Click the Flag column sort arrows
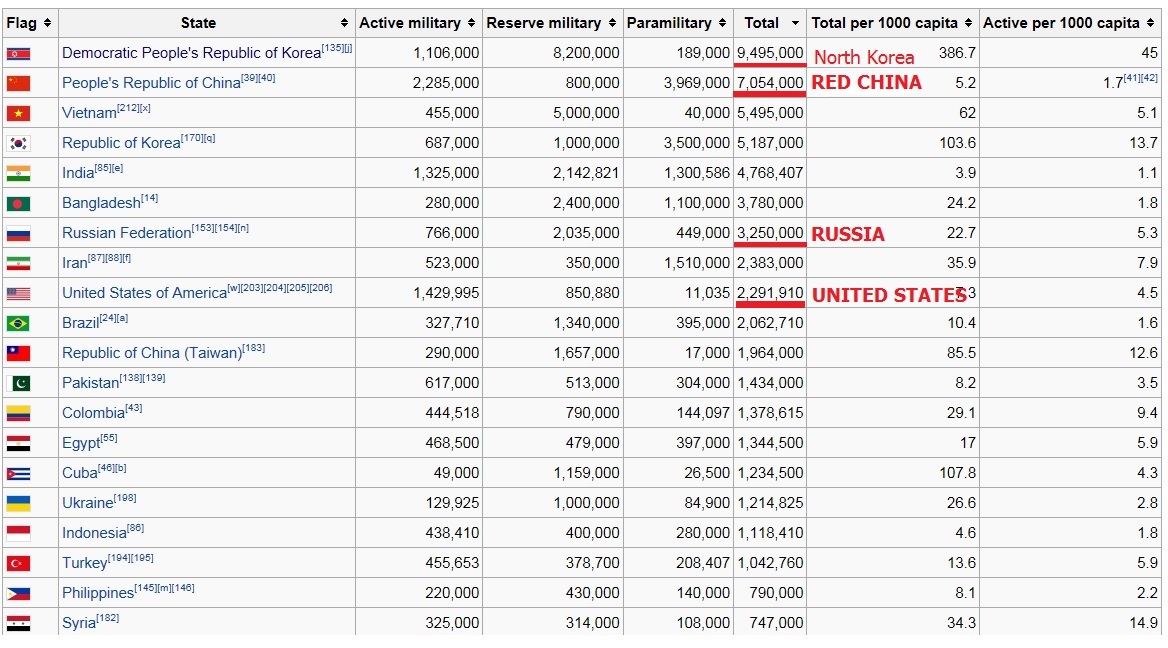1168x648 pixels. [x=47, y=23]
